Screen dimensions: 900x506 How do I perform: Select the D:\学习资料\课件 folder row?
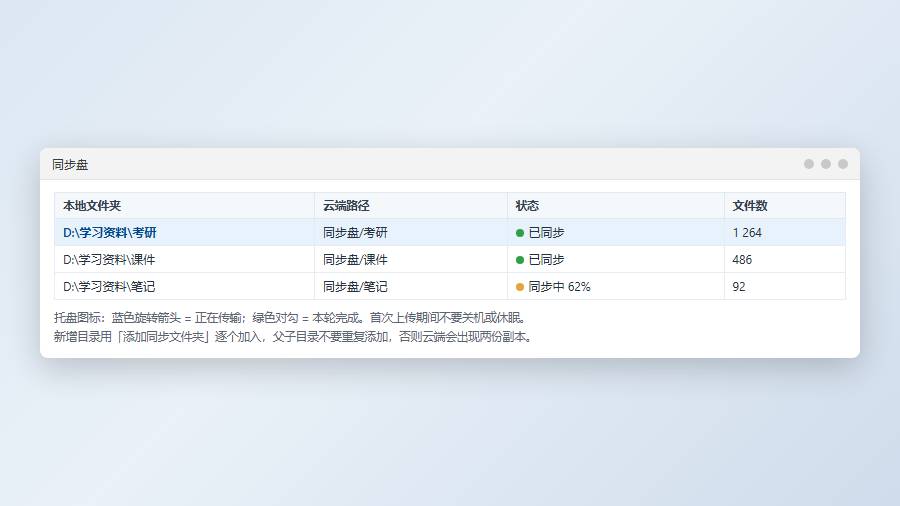pos(449,259)
